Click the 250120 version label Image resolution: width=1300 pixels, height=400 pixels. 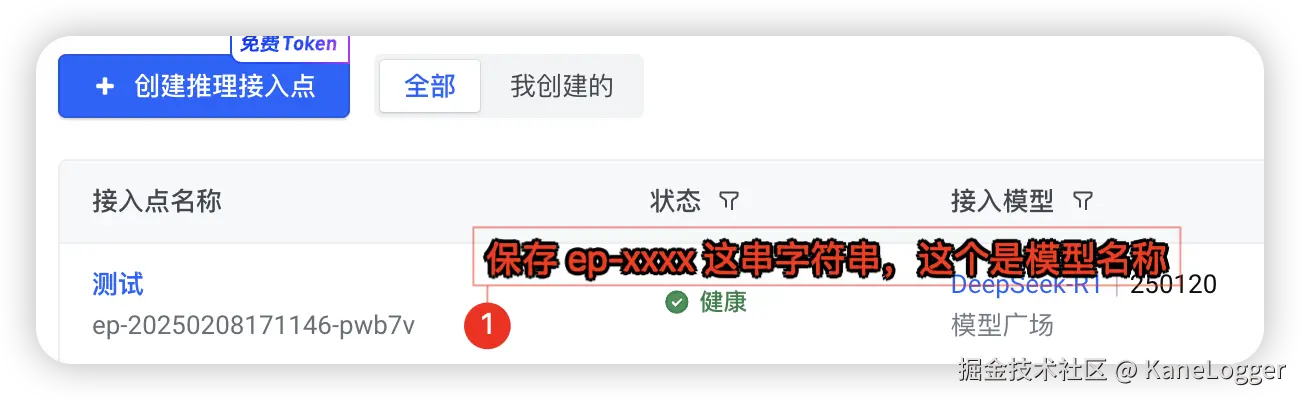(x=1174, y=285)
